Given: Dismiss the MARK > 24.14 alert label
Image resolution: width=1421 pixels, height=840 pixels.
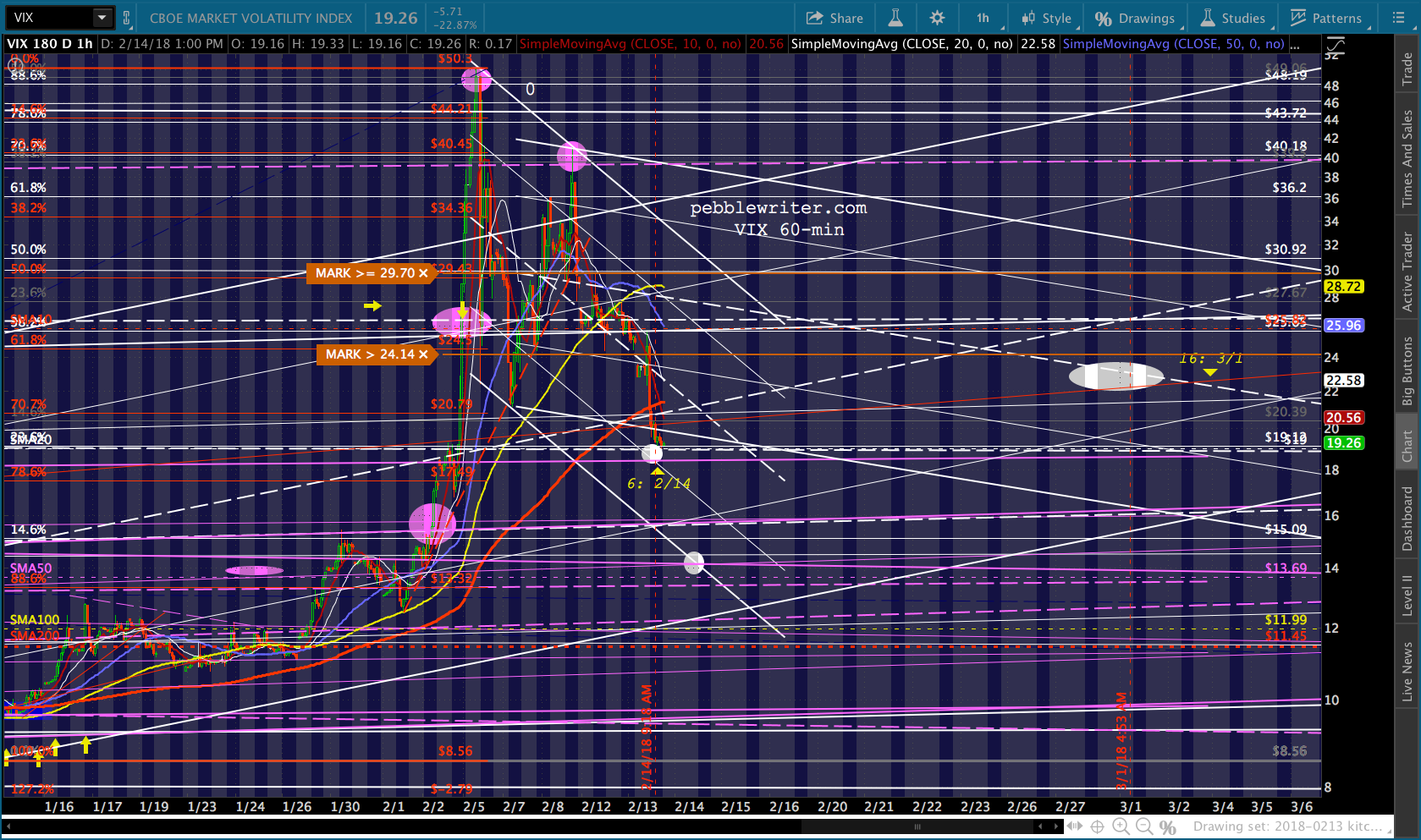Looking at the screenshot, I should click(423, 354).
